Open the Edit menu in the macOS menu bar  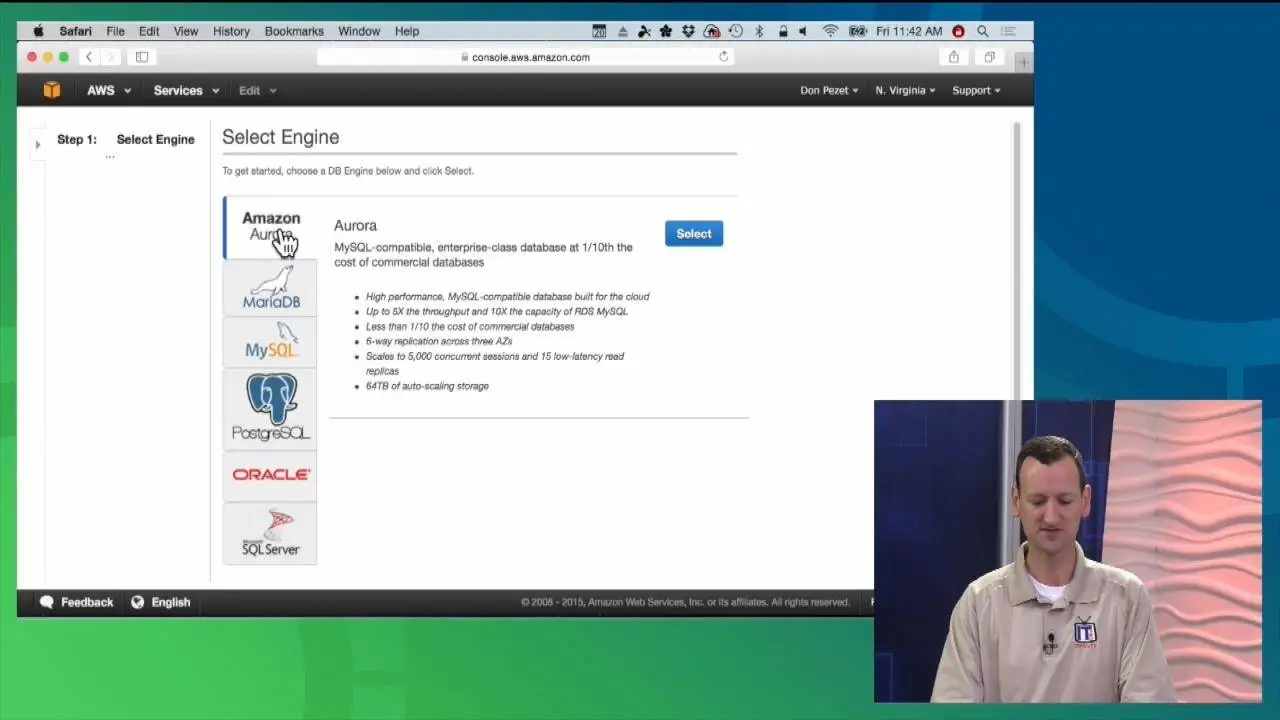(149, 31)
